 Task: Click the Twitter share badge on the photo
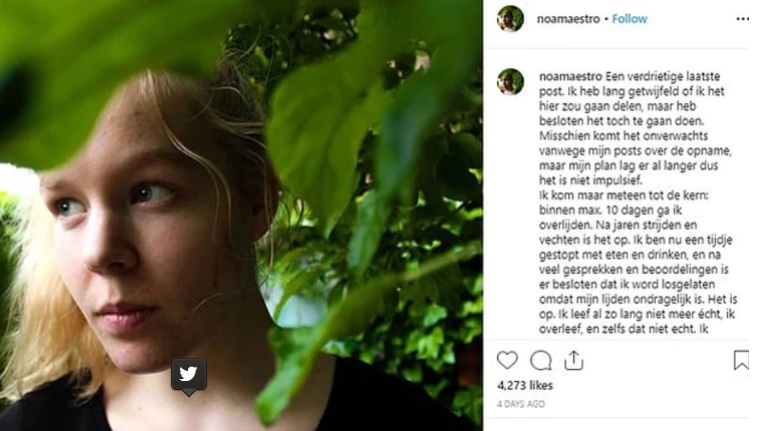[x=188, y=375]
